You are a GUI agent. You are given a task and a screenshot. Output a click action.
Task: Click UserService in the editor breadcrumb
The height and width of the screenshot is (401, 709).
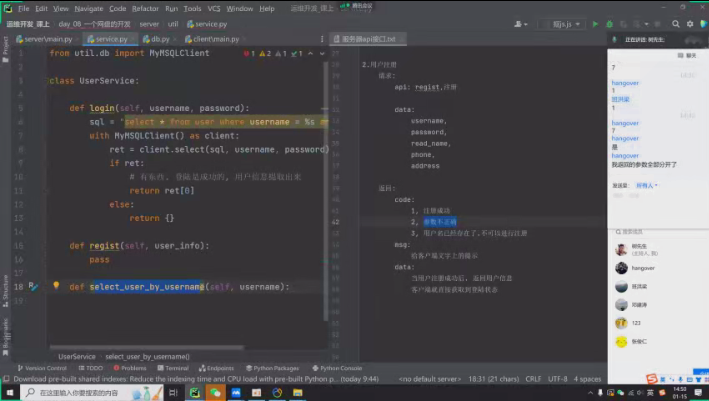coord(77,357)
